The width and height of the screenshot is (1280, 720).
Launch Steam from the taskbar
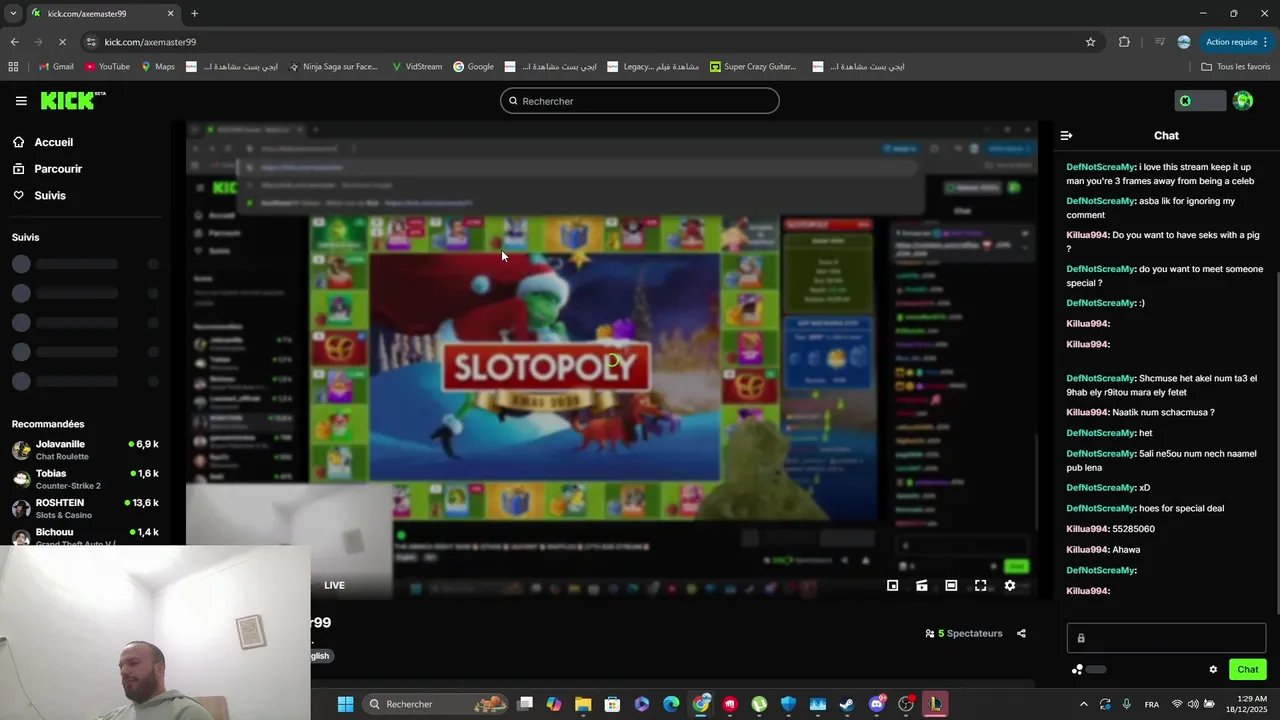[846, 704]
